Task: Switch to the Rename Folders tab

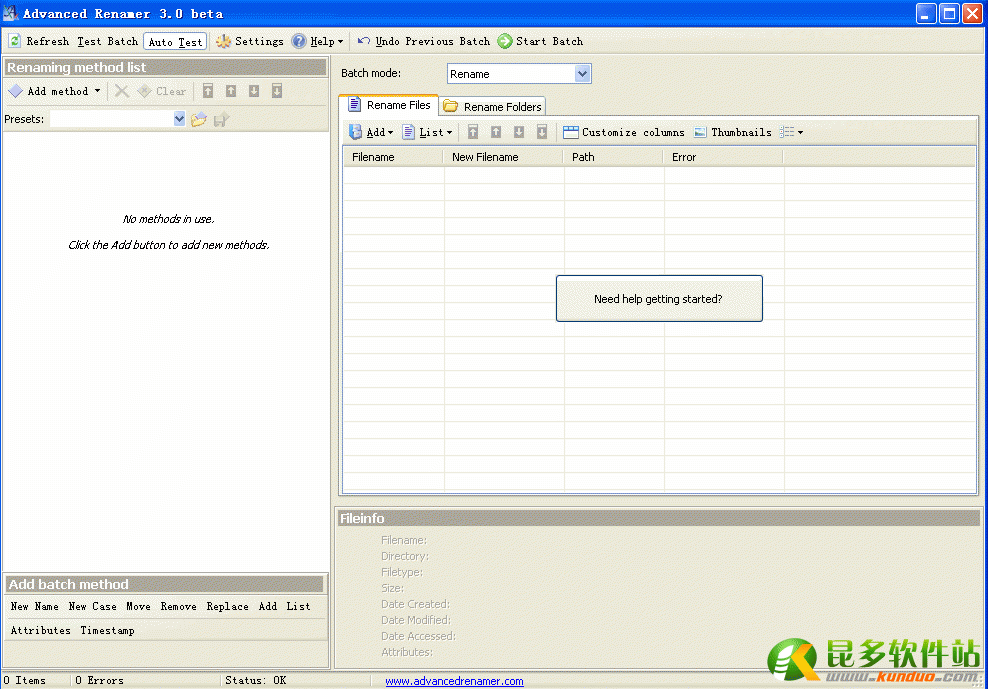Action: coord(493,106)
